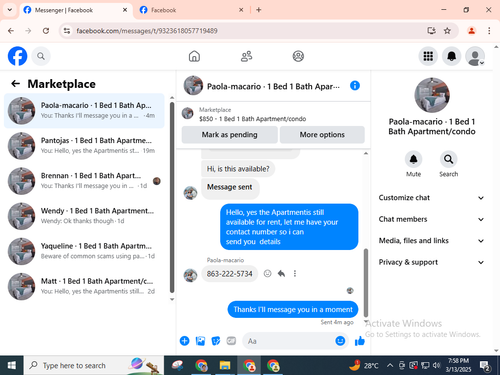Click the chat header title Paola-macario
The height and width of the screenshot is (375, 500).
[273, 86]
